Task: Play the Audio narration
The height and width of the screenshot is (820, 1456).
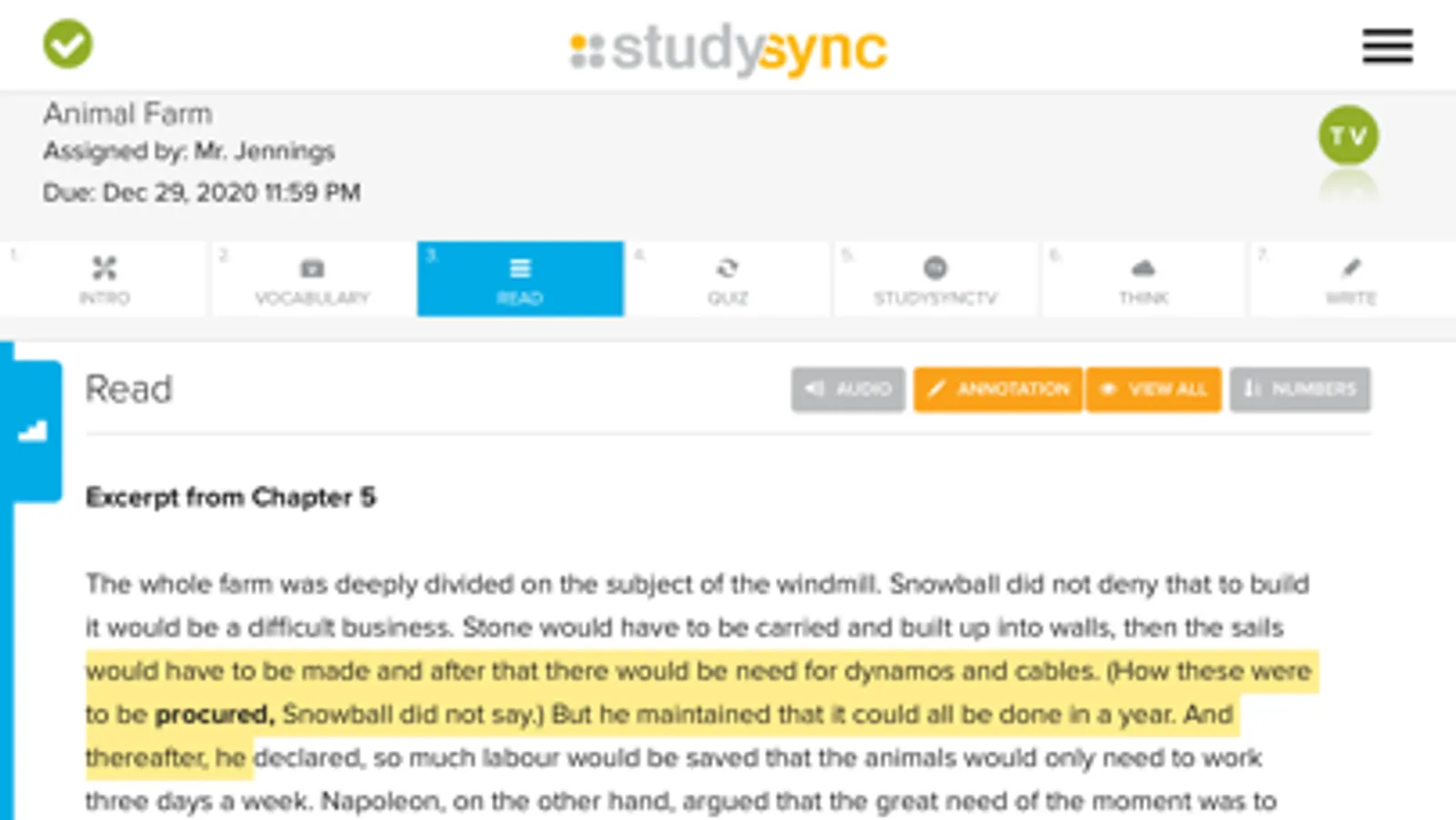Action: tap(848, 390)
